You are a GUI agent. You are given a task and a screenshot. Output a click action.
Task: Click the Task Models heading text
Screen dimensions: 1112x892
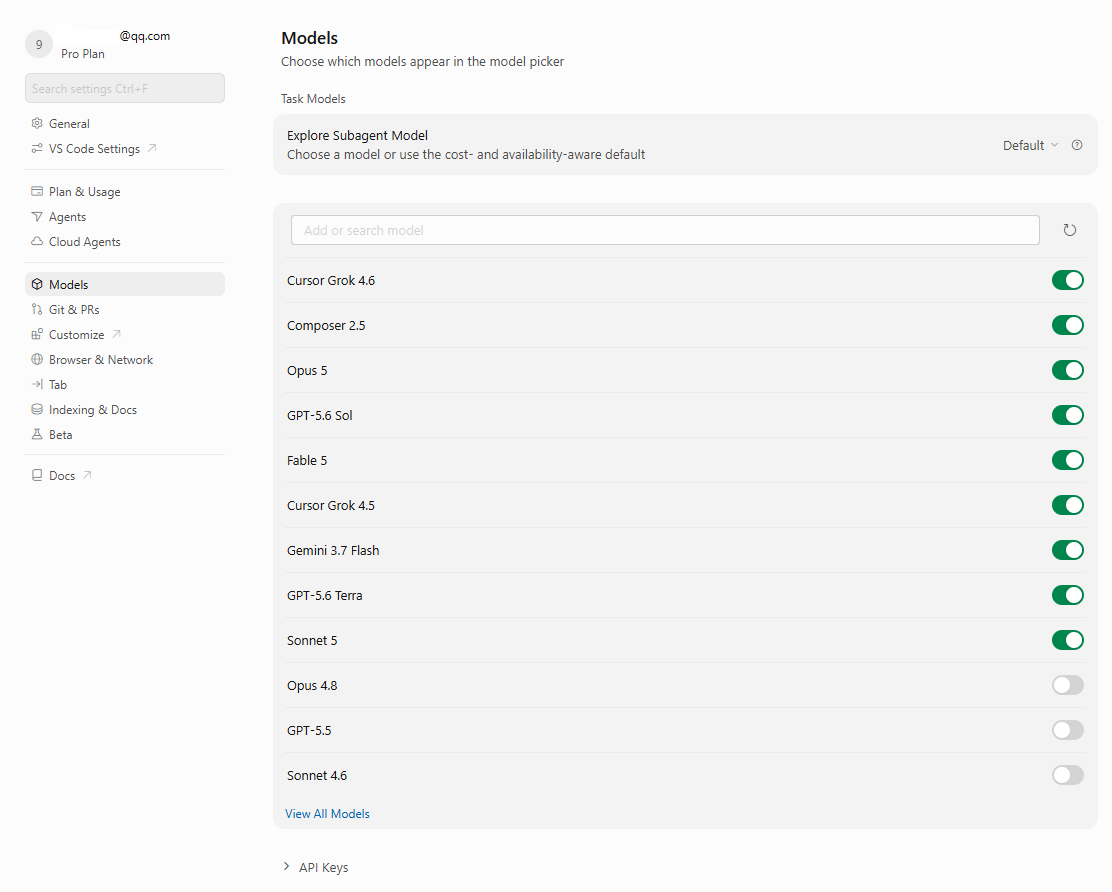click(x=313, y=99)
